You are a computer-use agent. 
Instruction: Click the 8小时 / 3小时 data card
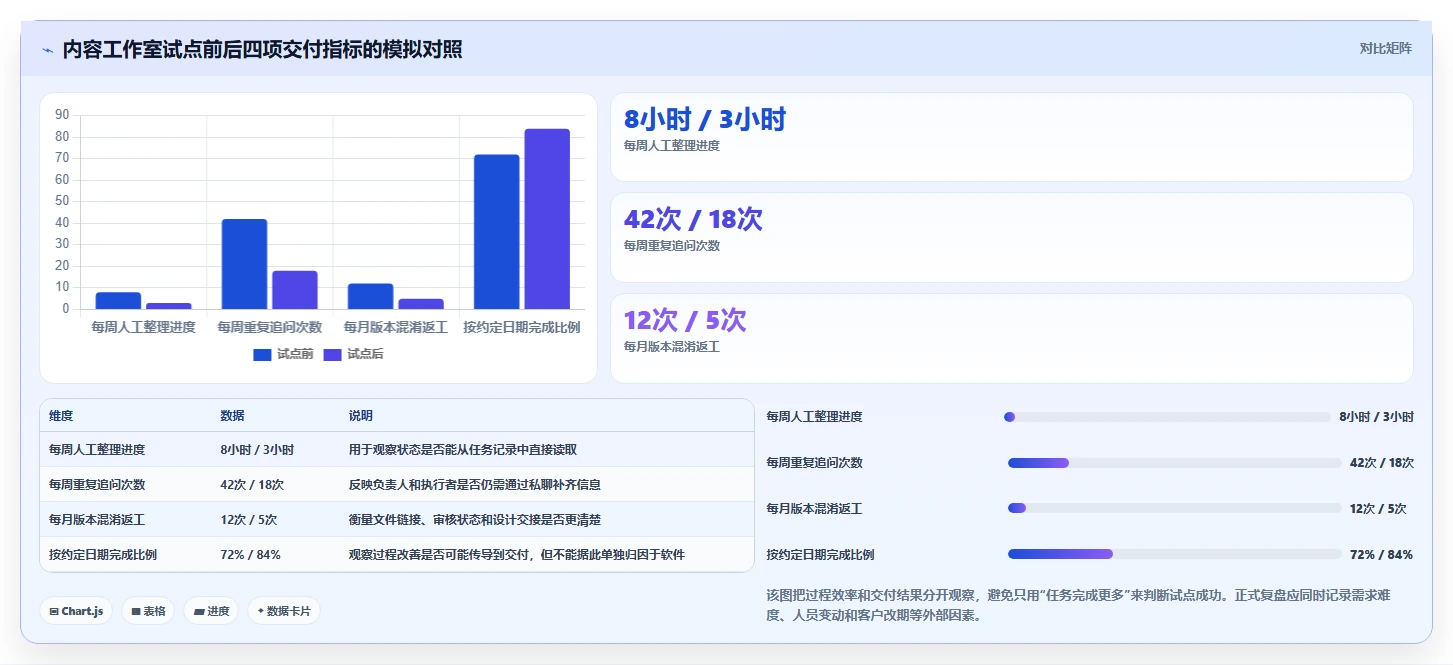1011,137
